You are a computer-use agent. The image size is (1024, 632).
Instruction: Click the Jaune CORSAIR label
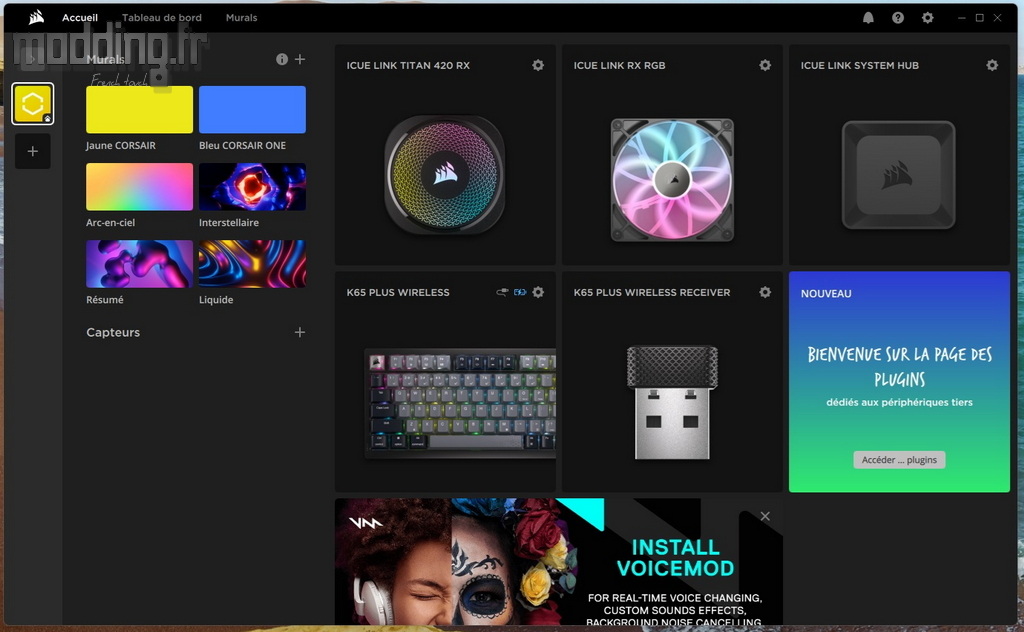pyautogui.click(x=121, y=146)
